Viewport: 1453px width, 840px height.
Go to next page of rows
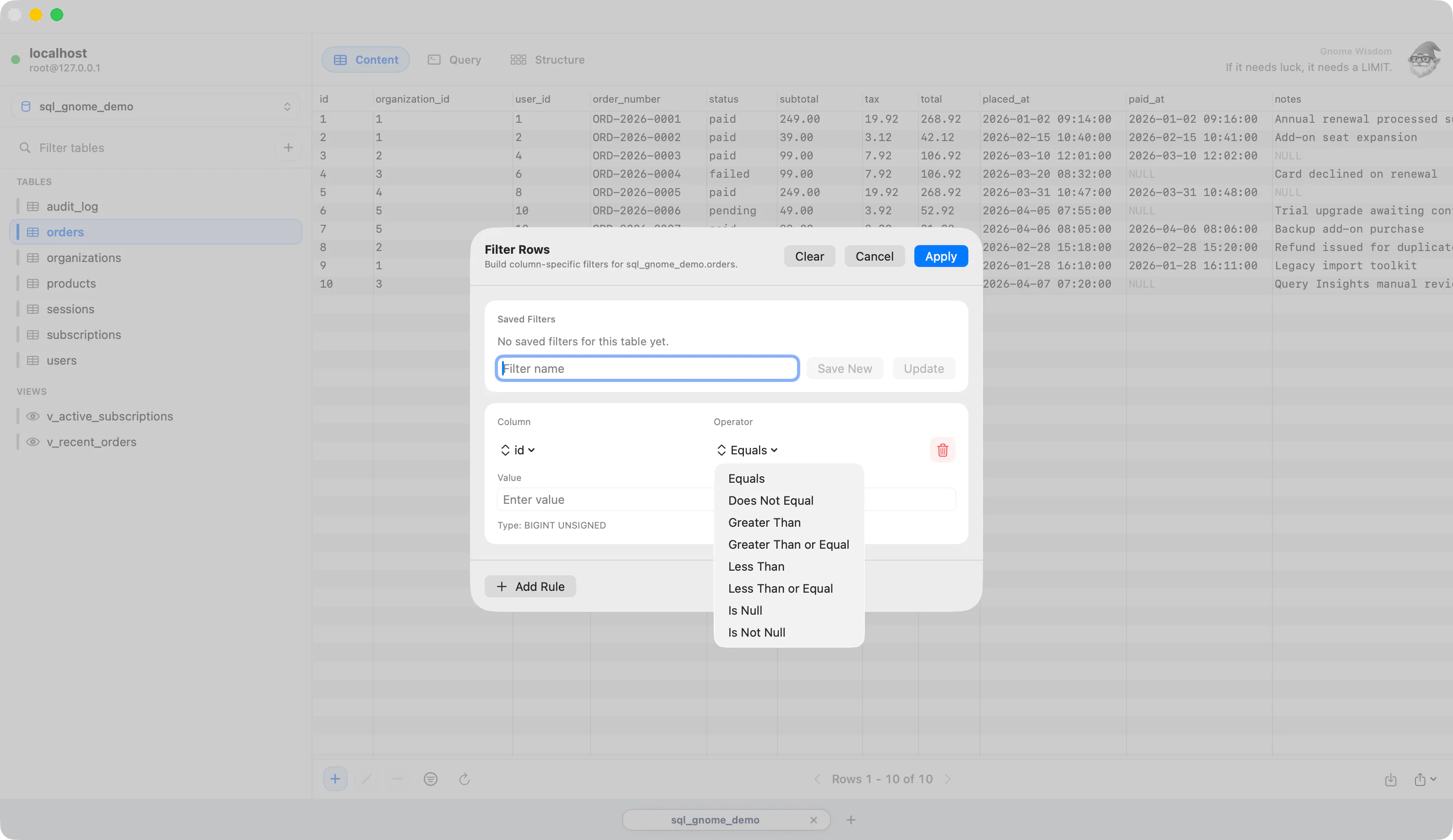click(x=947, y=779)
